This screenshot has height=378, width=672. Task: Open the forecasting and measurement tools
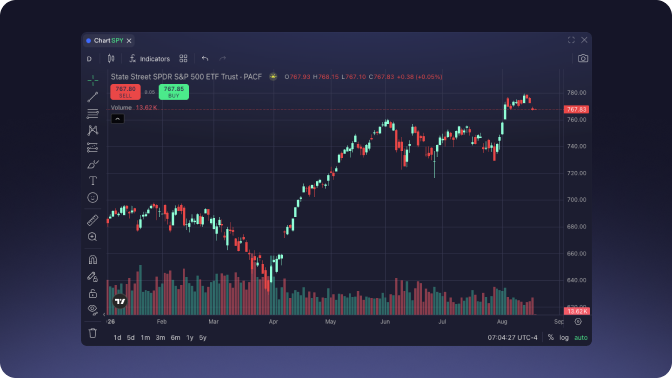coord(93,147)
